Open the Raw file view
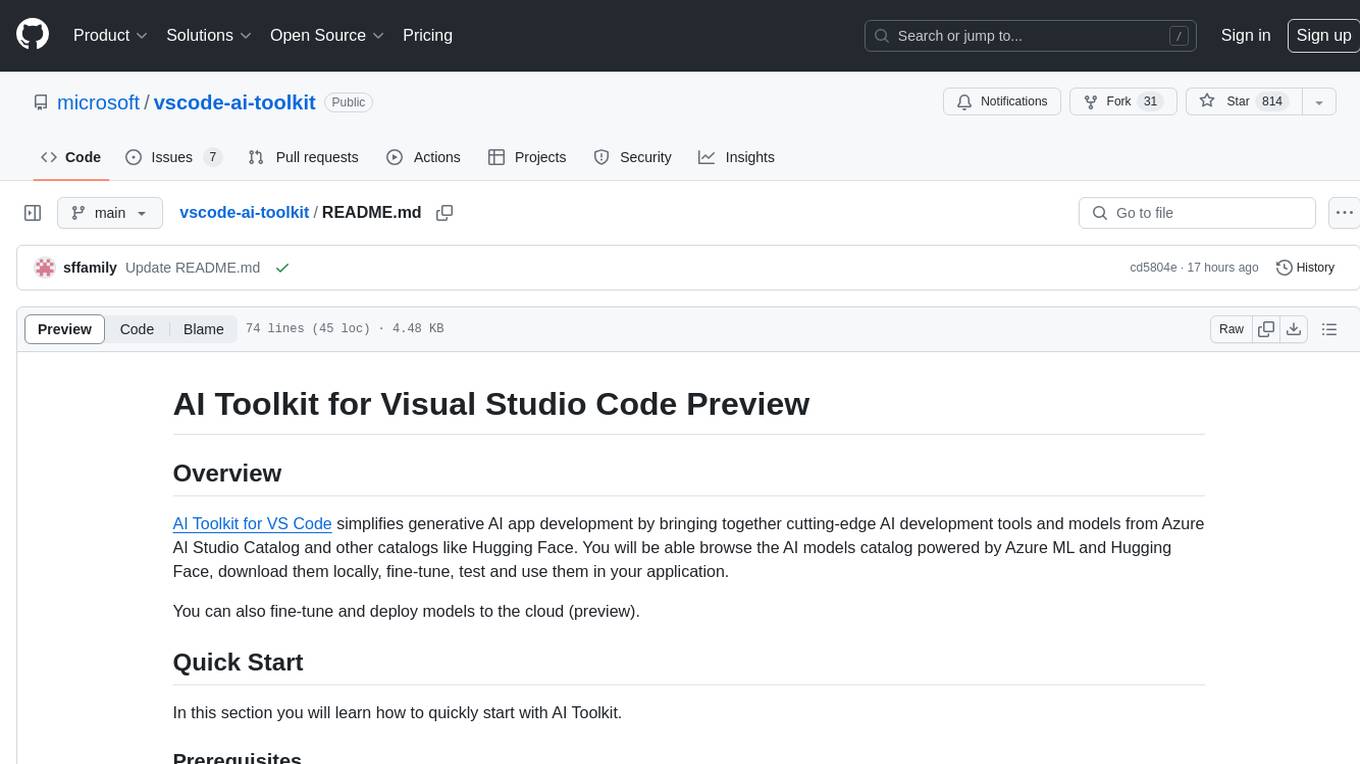The image size is (1360, 764). 1231,329
